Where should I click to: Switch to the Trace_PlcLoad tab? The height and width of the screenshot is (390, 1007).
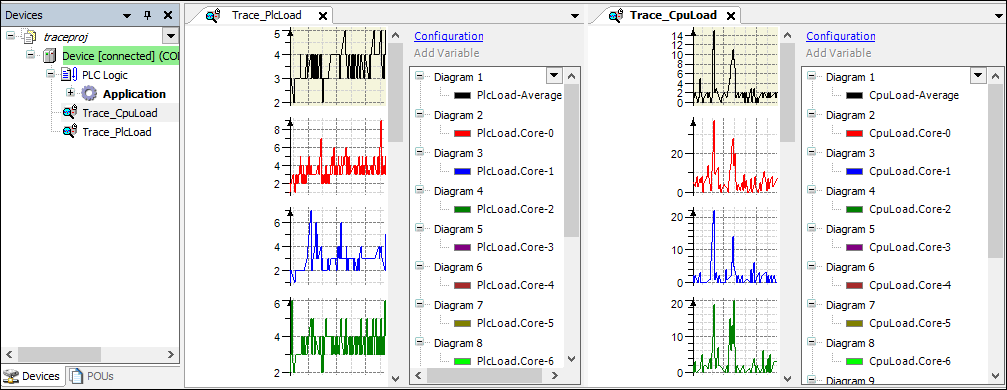click(266, 15)
